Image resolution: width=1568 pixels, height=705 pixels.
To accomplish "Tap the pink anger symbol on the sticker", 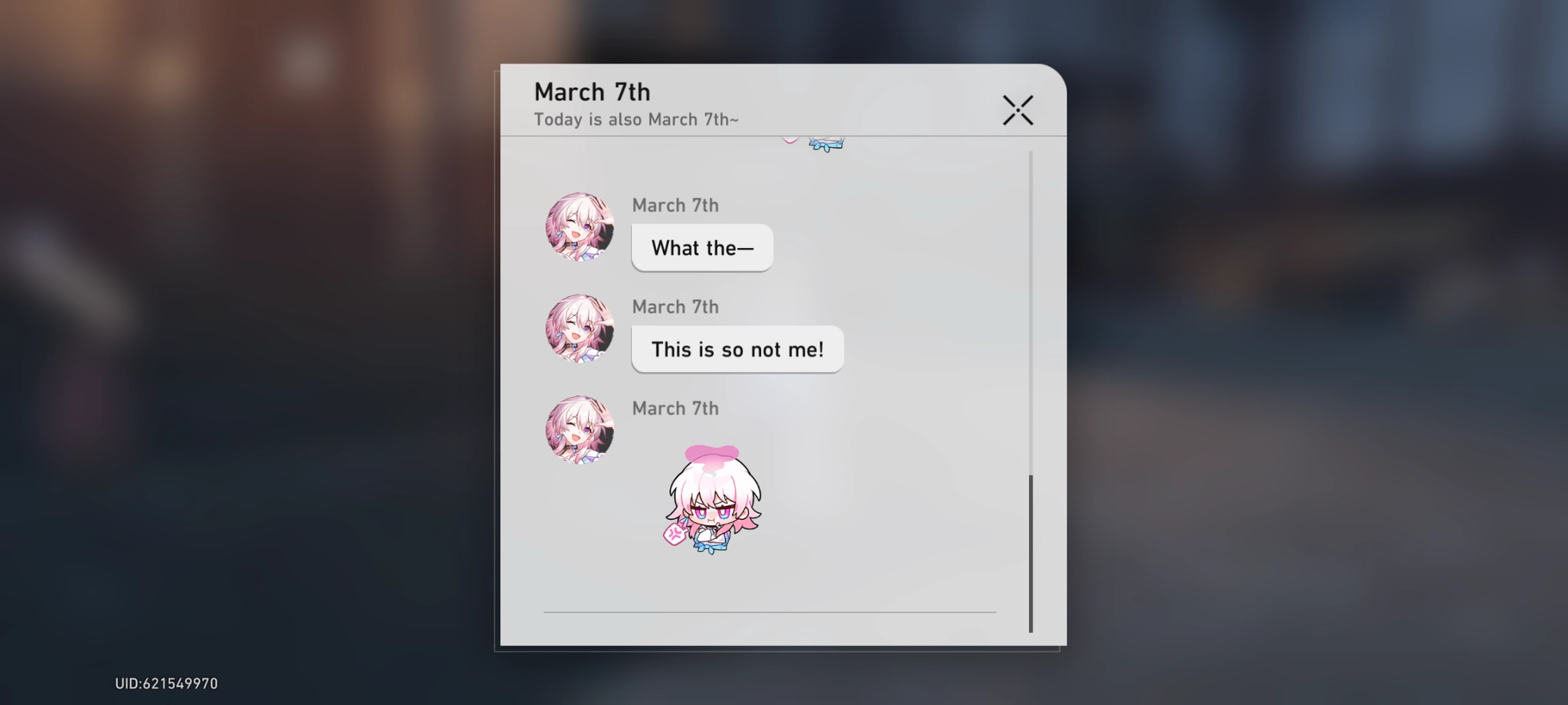I will coord(675,534).
